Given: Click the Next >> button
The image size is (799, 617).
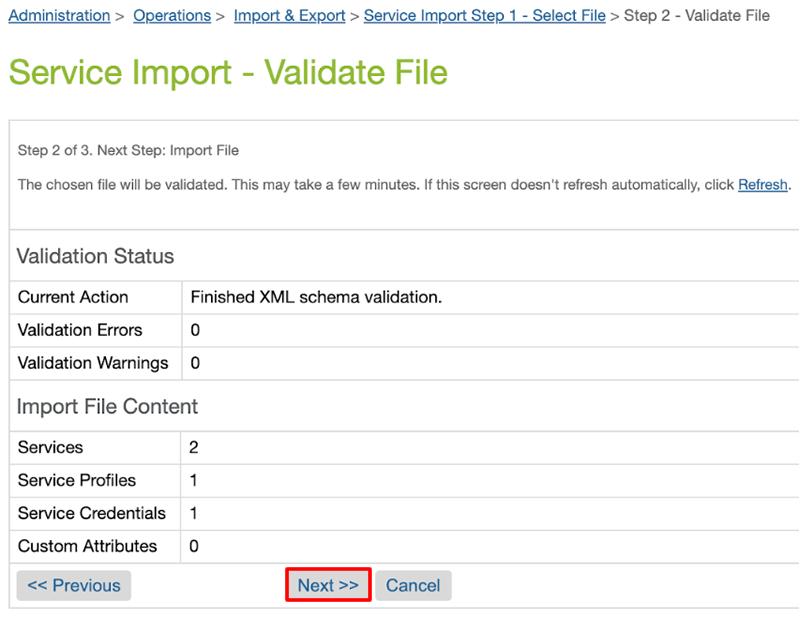Looking at the screenshot, I should click(x=328, y=585).
